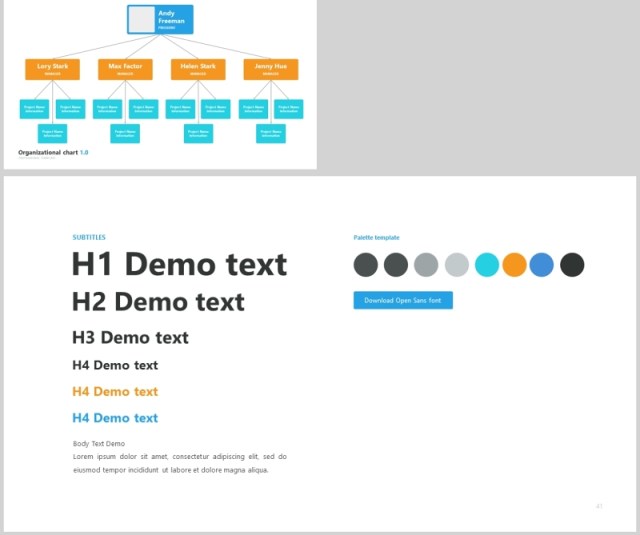Click the Andy Freeman box in org chart
Viewport: 640px width, 535px height.
point(160,20)
